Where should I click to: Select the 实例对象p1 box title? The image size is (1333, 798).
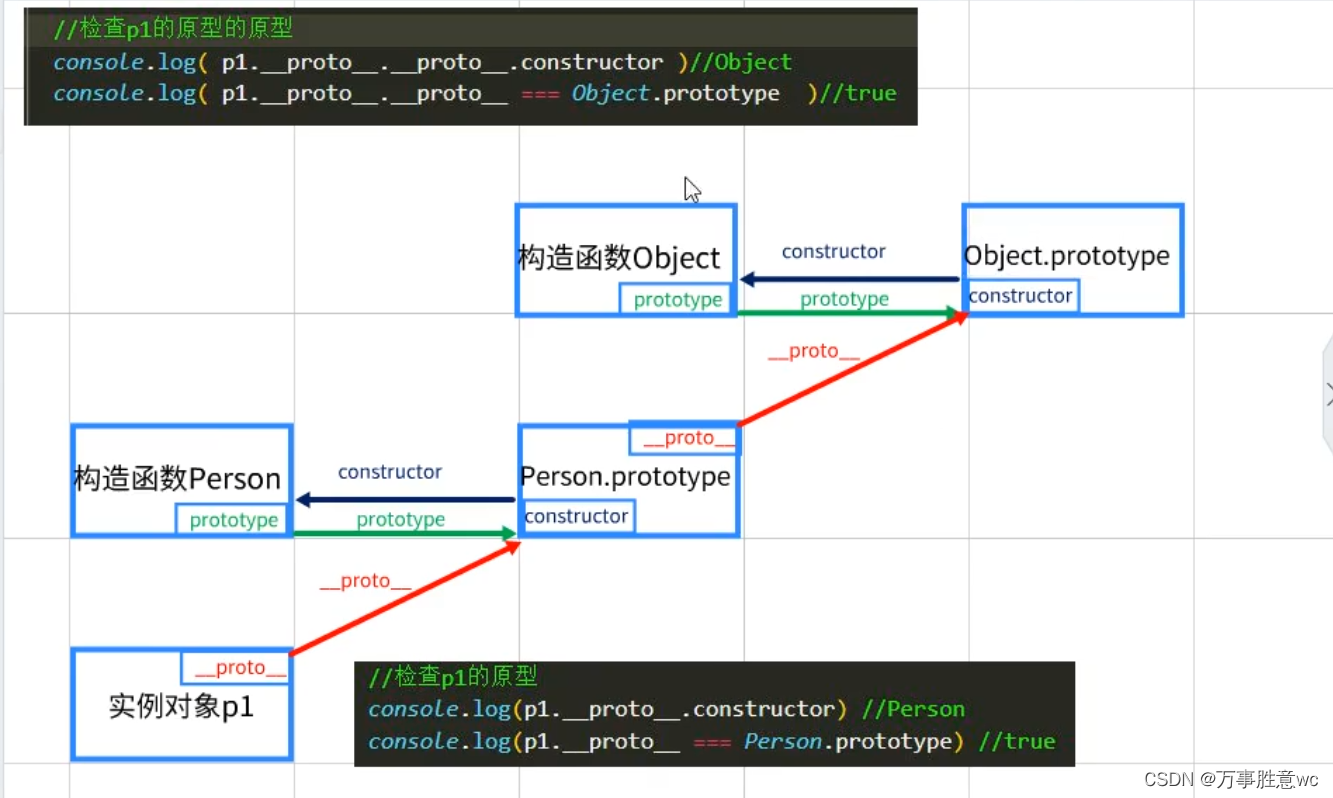click(x=181, y=707)
